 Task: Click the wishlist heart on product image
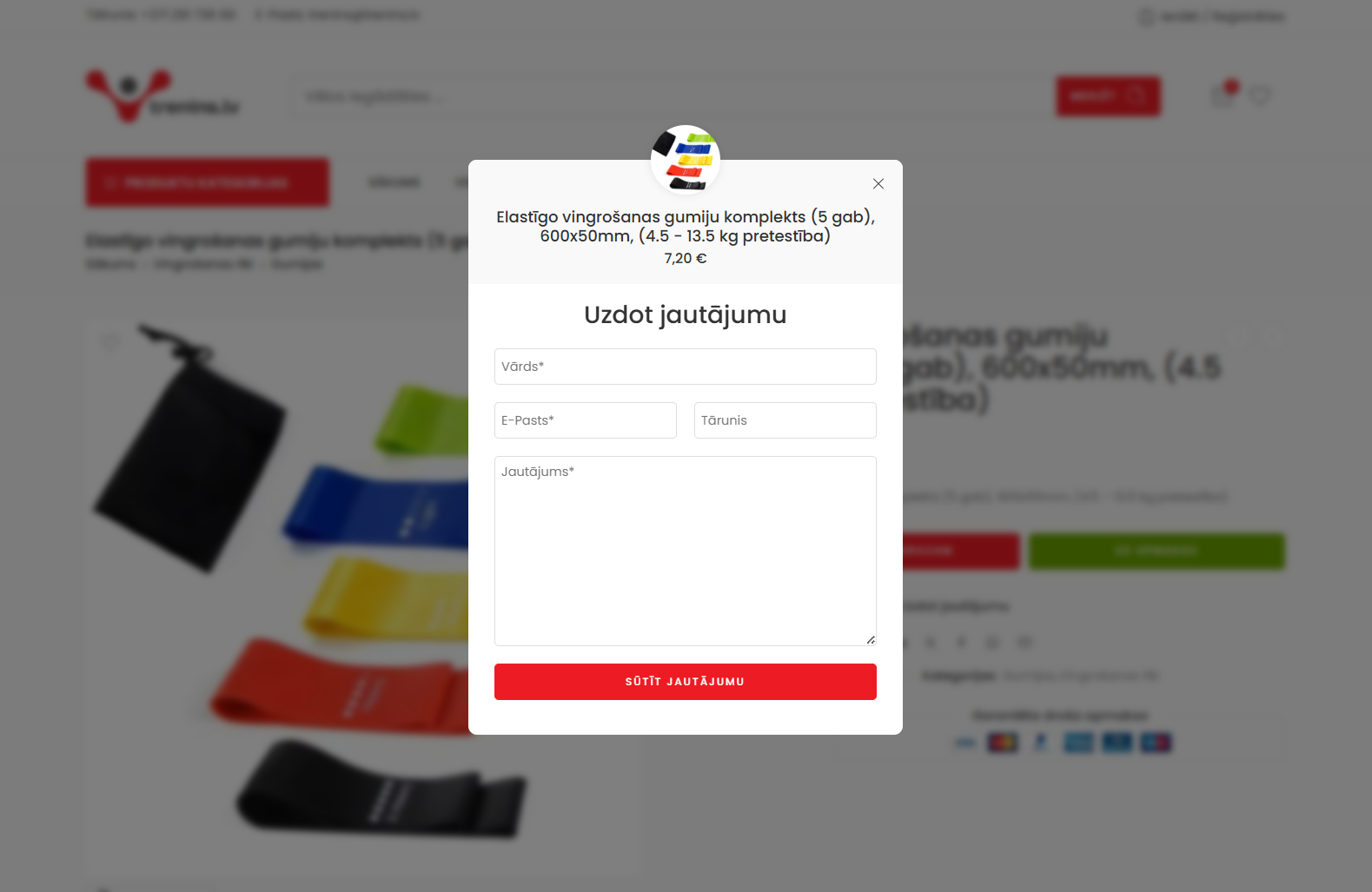tap(110, 342)
